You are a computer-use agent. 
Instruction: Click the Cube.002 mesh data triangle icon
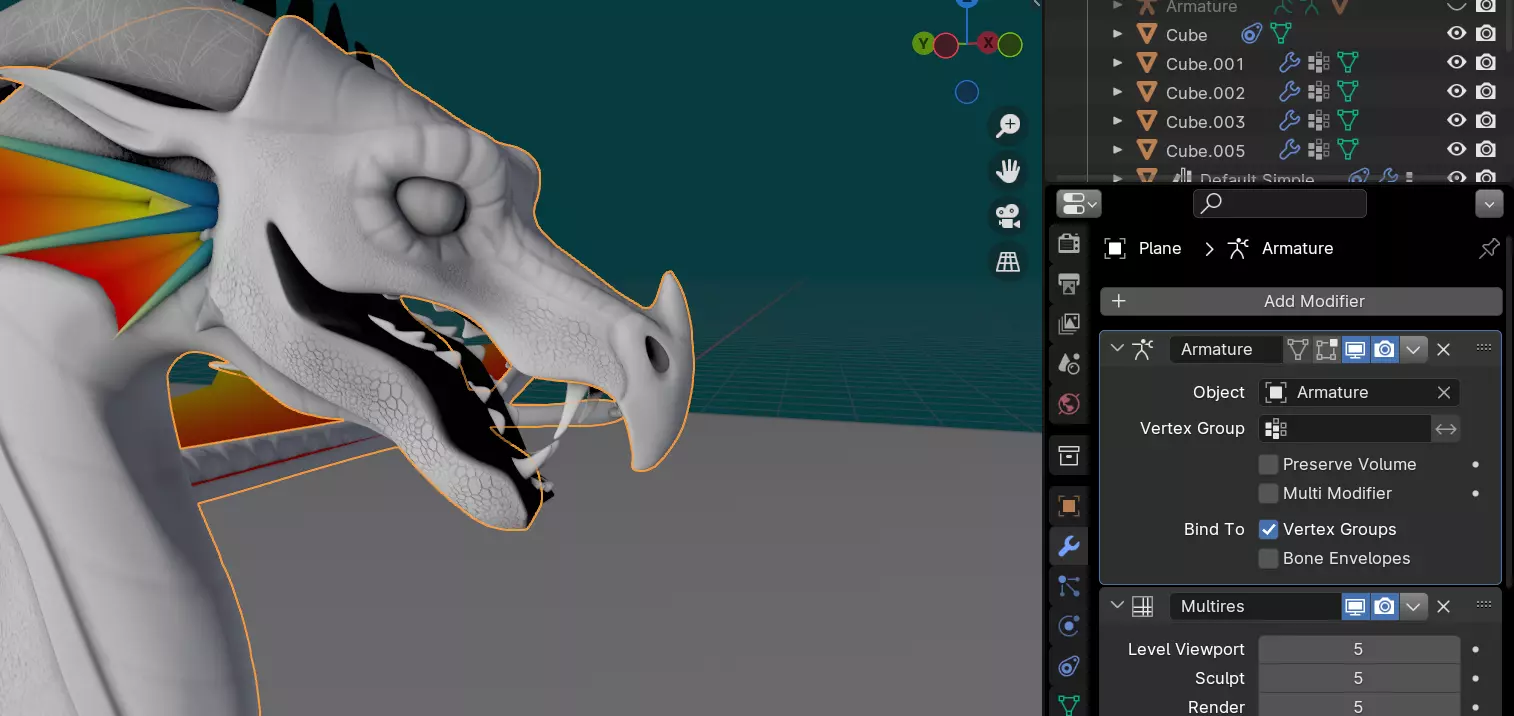coord(1348,93)
